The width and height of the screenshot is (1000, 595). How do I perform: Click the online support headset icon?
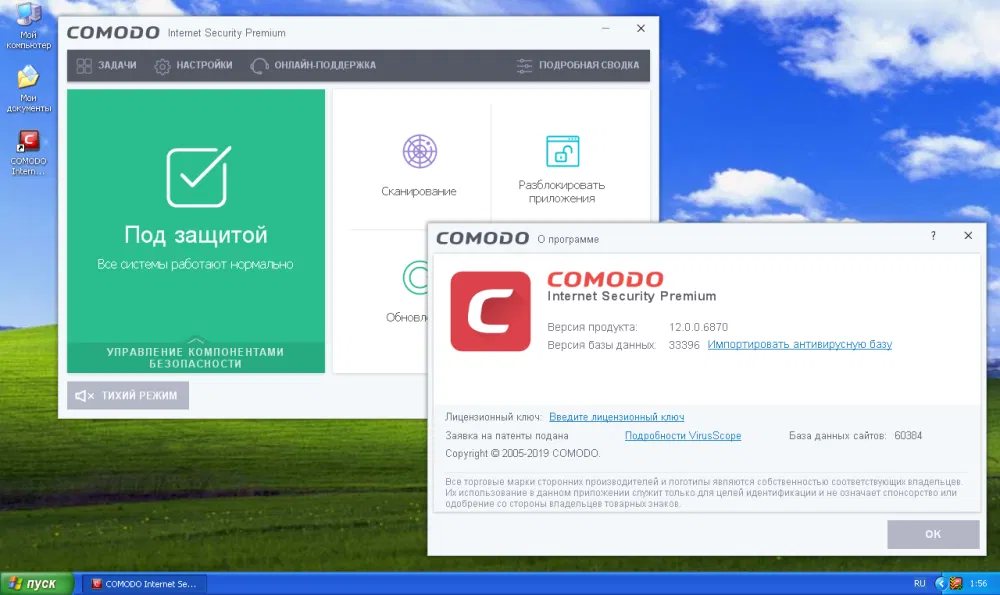click(259, 66)
